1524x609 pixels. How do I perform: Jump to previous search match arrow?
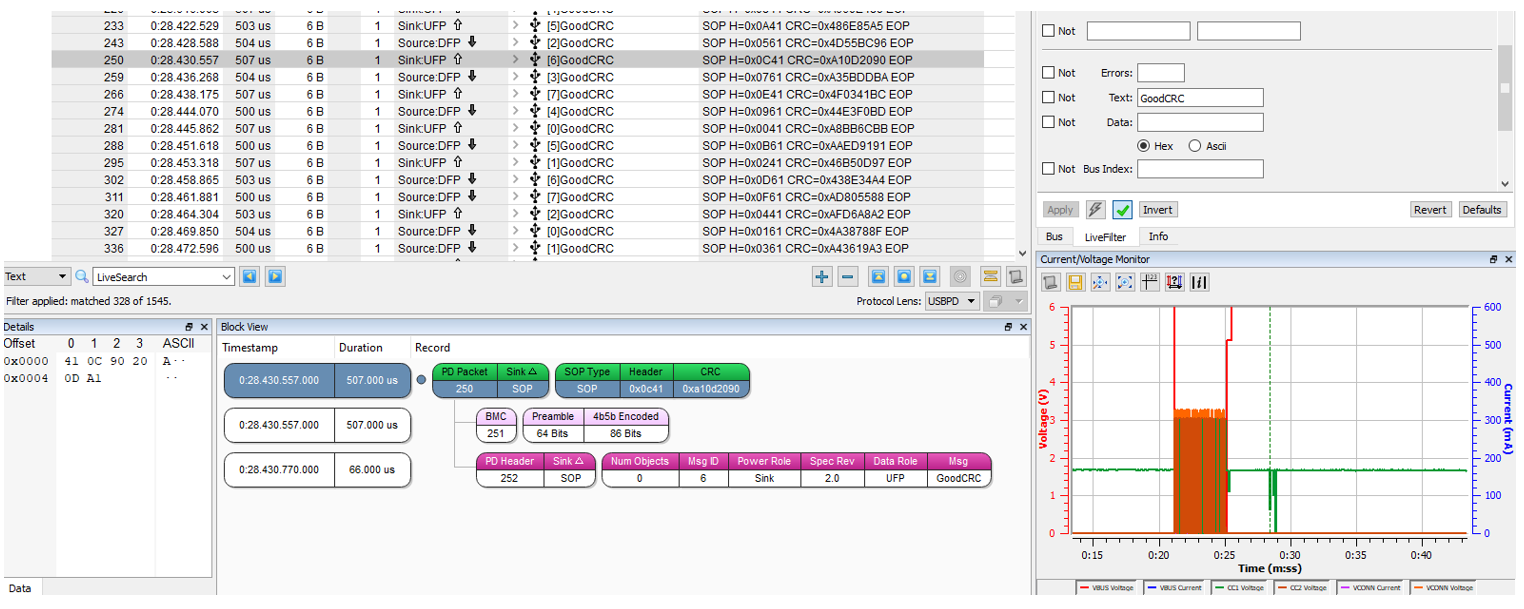tap(250, 277)
